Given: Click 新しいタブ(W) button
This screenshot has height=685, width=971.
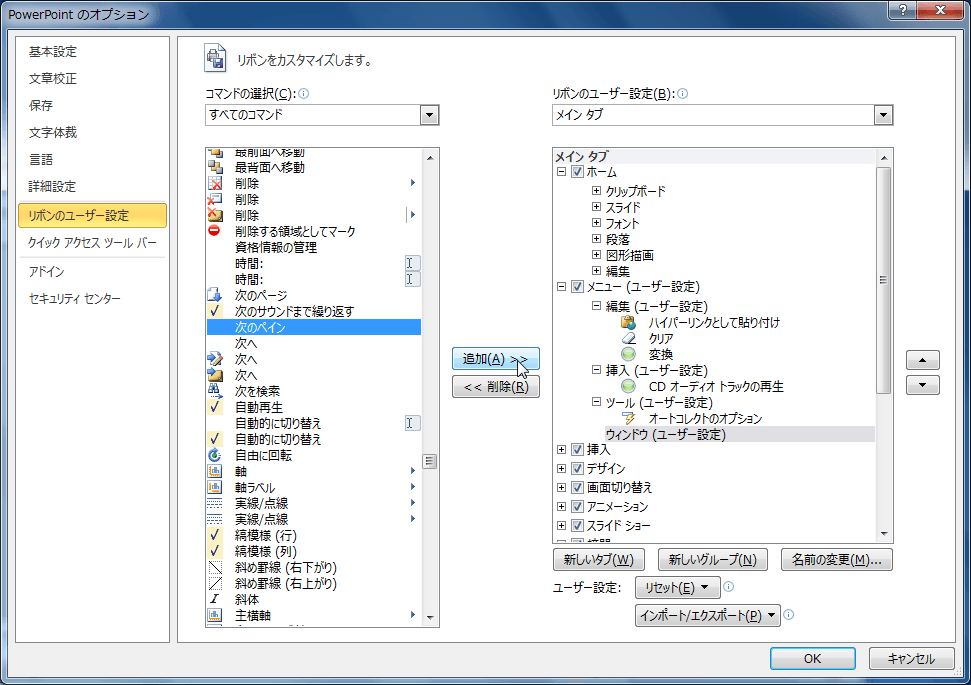Looking at the screenshot, I should pos(598,560).
